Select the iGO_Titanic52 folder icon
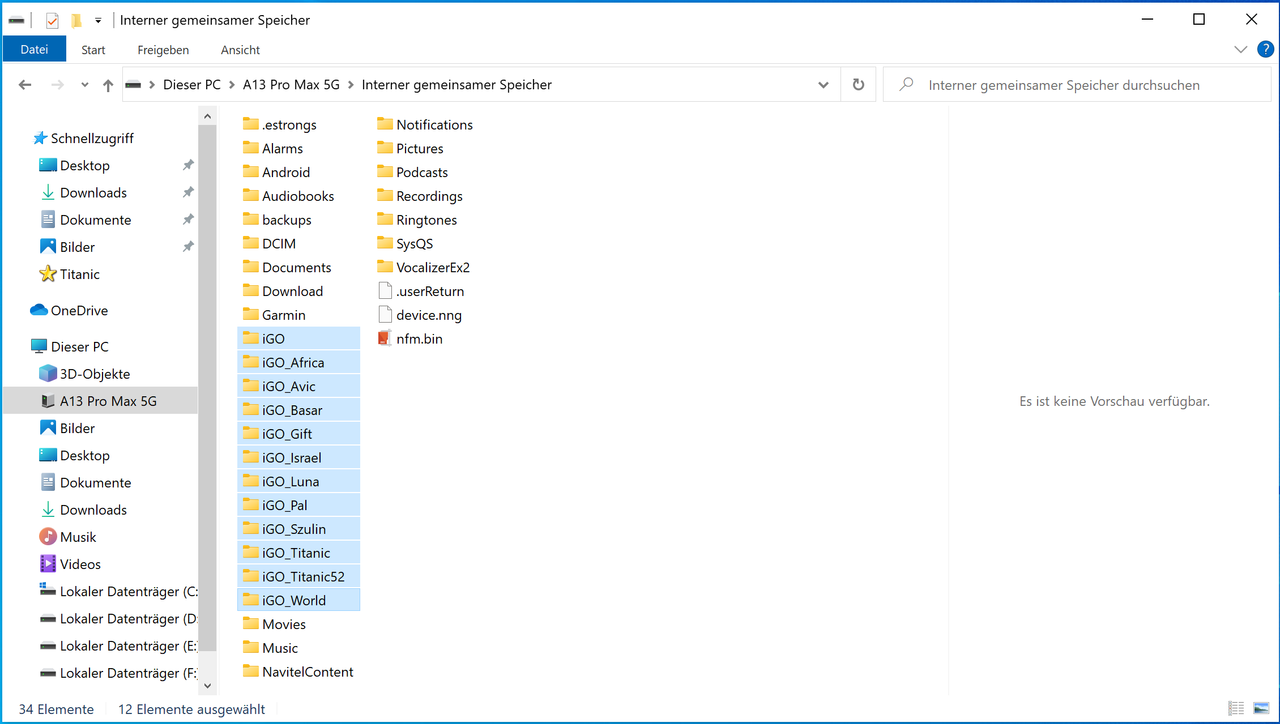1280x724 pixels. [250, 576]
